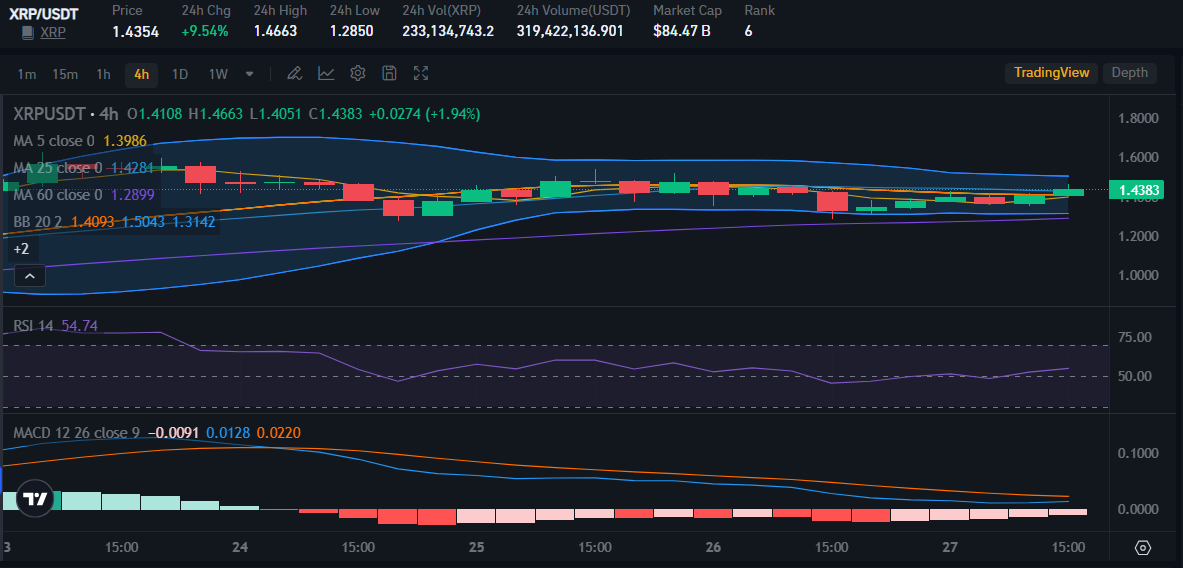Click the 24h Chg value +9.54%
Screen dimensions: 1183x568
(x=204, y=32)
